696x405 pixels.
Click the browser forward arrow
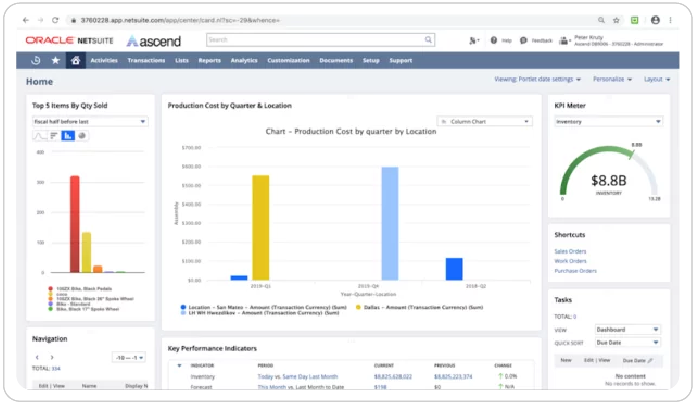[40, 20]
